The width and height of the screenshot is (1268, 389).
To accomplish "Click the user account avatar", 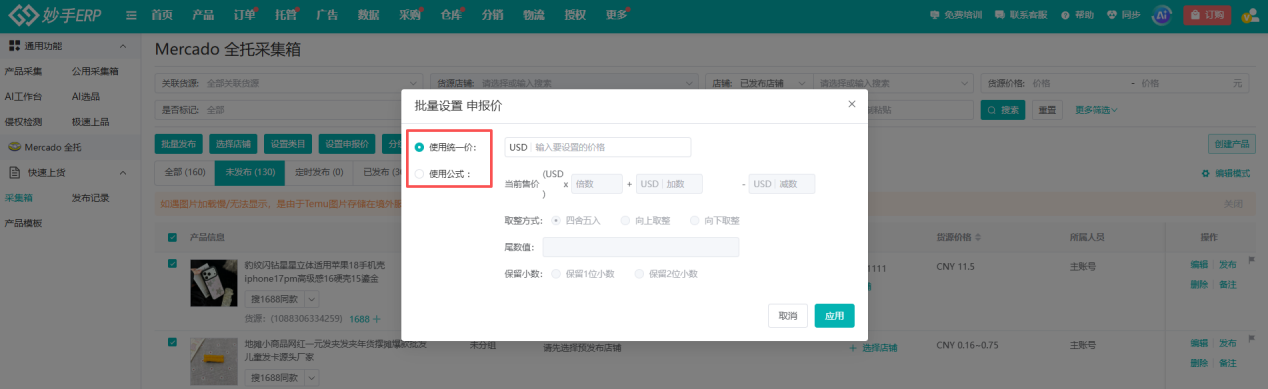I will pyautogui.click(x=1249, y=15).
